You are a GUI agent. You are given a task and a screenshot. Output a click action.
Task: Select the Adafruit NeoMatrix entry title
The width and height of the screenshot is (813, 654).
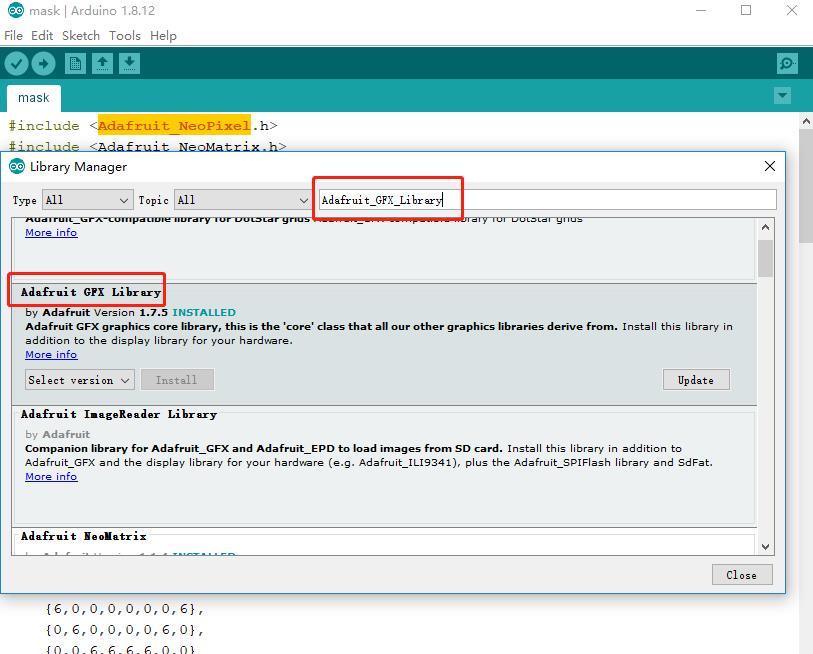pos(83,536)
